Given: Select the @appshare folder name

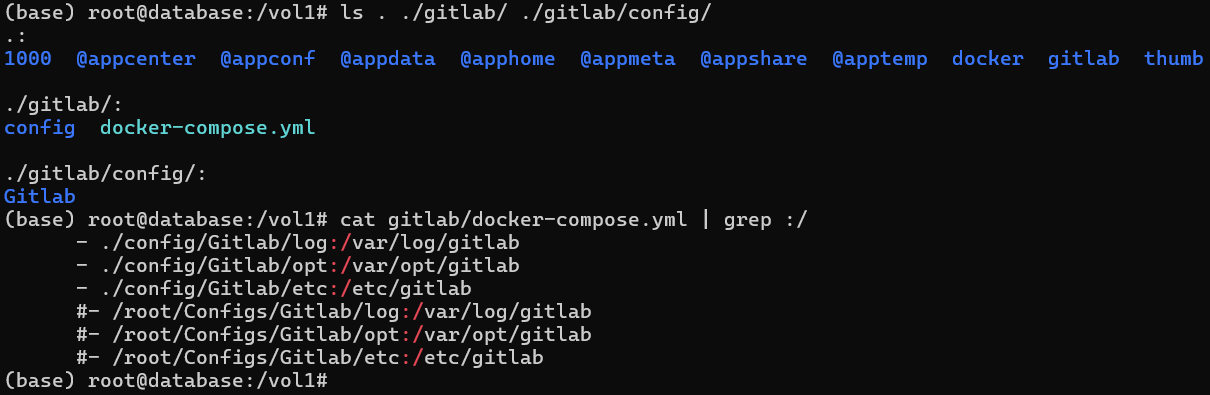Looking at the screenshot, I should point(754,59).
